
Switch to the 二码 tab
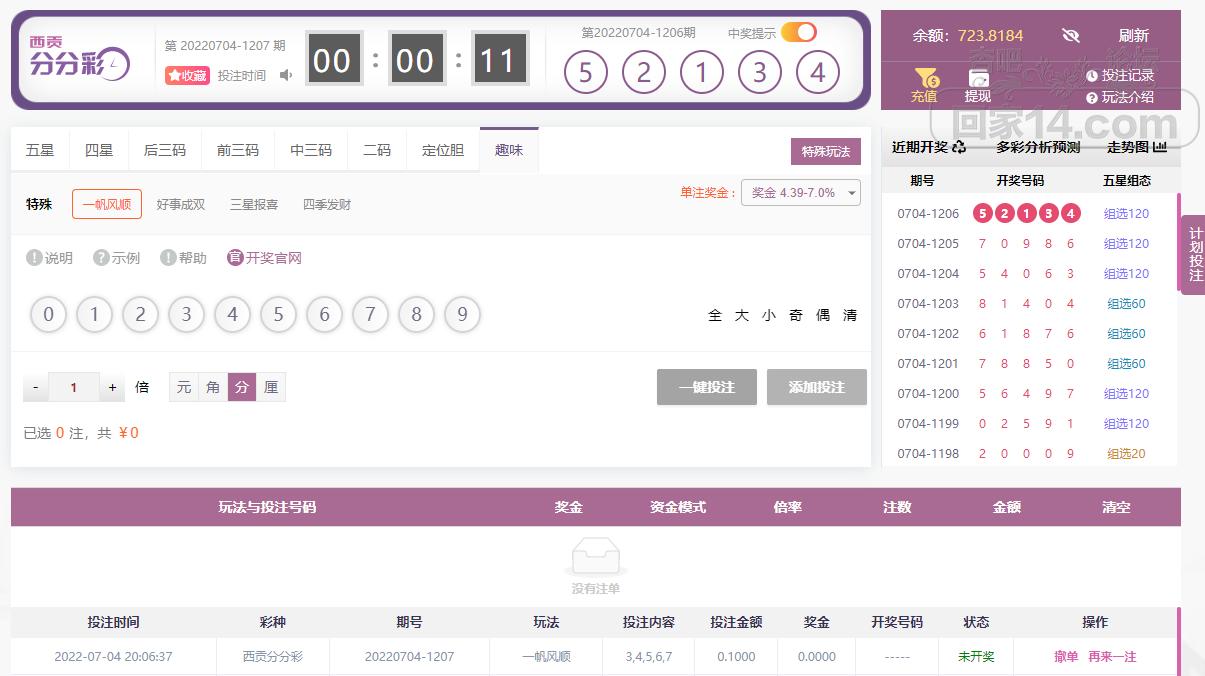[x=377, y=150]
